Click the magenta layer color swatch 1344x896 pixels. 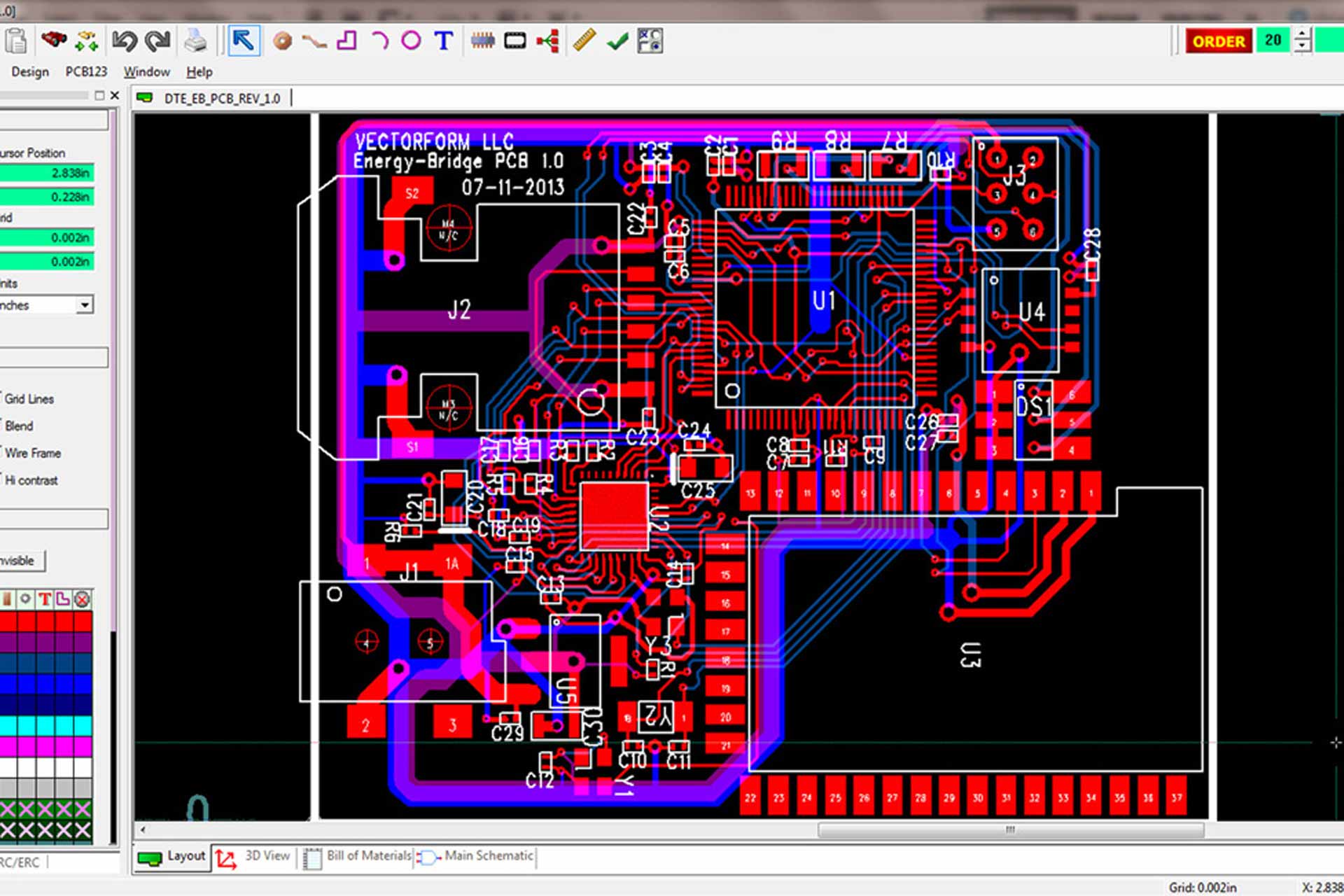45,747
